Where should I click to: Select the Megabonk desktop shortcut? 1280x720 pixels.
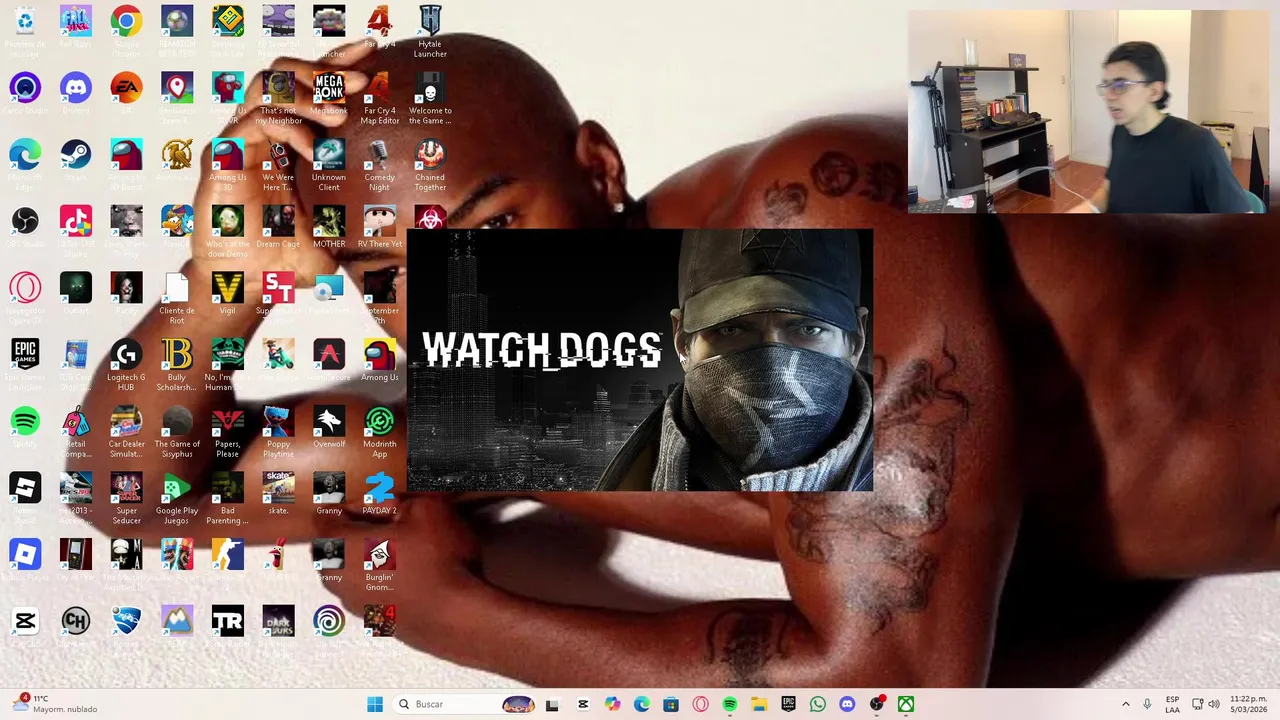(329, 88)
